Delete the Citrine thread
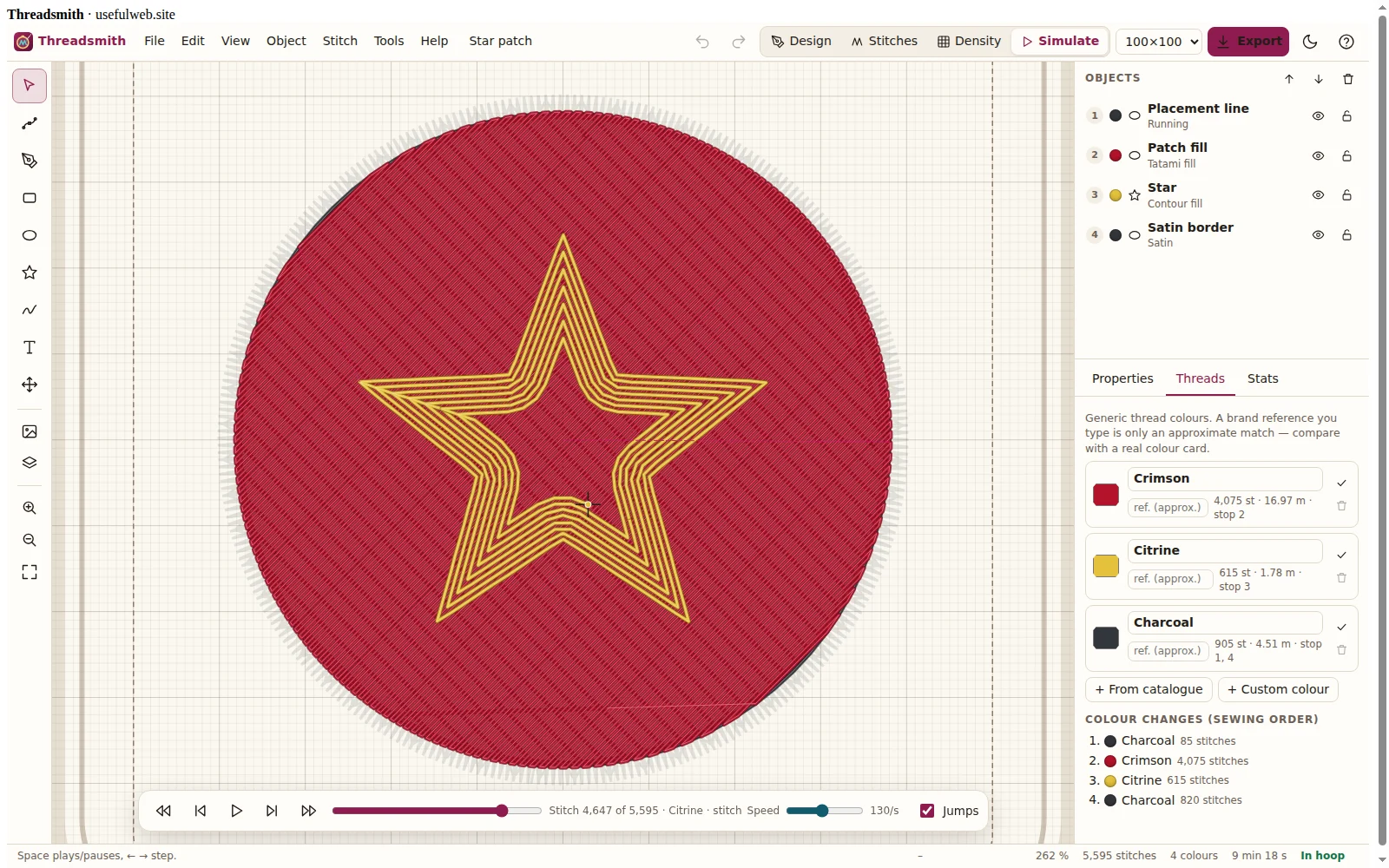The height and width of the screenshot is (868, 1389). 1341,578
